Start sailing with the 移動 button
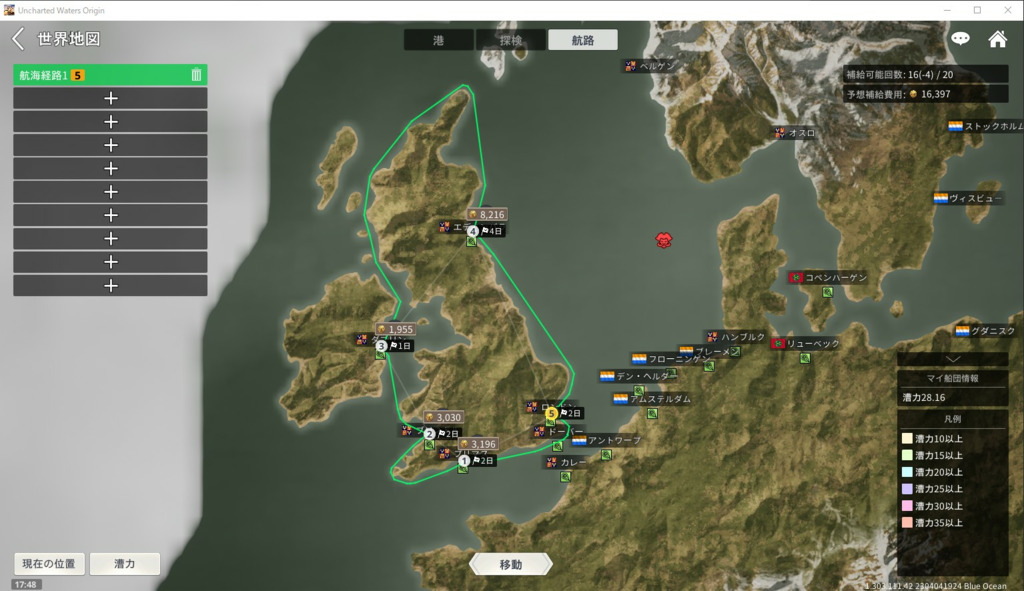1024x591 pixels. (511, 564)
